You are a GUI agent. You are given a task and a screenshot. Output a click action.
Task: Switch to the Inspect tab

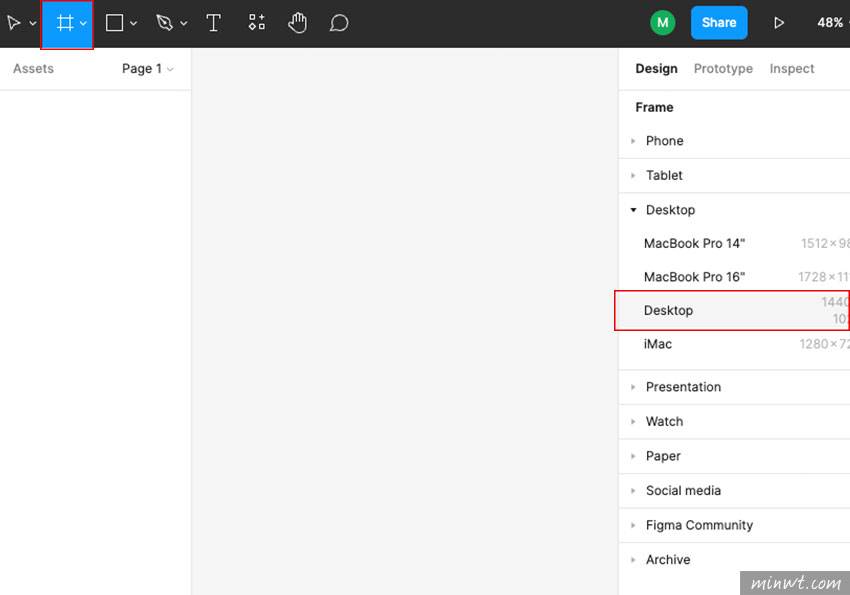[791, 69]
